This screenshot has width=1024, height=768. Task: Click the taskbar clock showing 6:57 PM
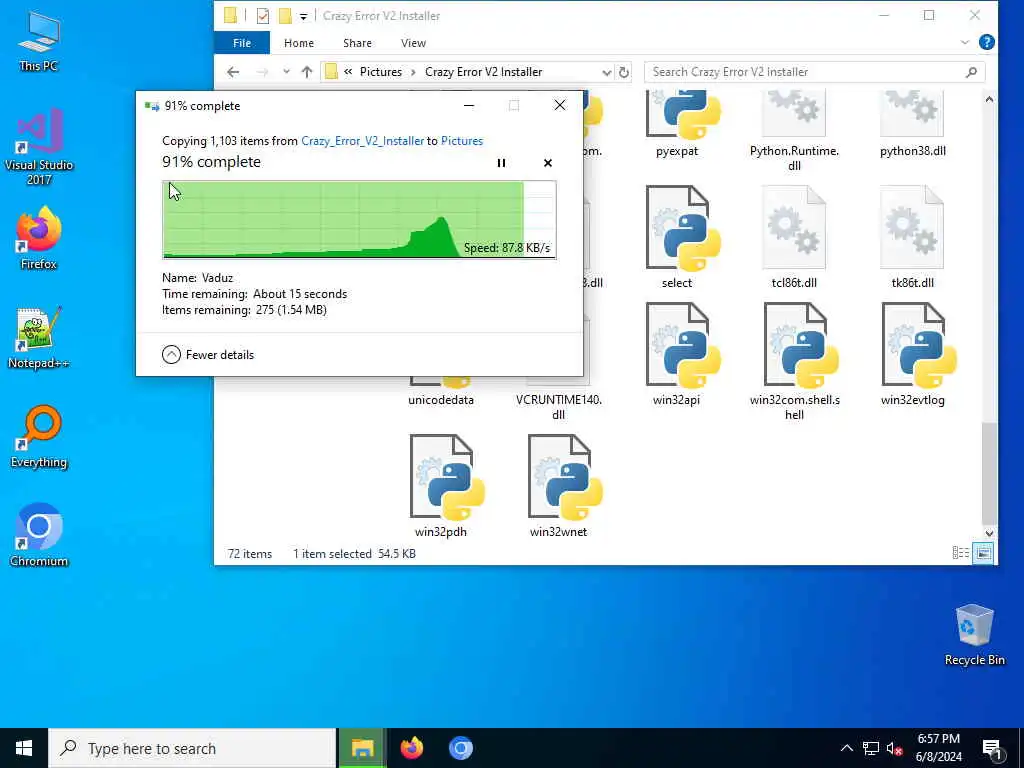[x=938, y=748]
